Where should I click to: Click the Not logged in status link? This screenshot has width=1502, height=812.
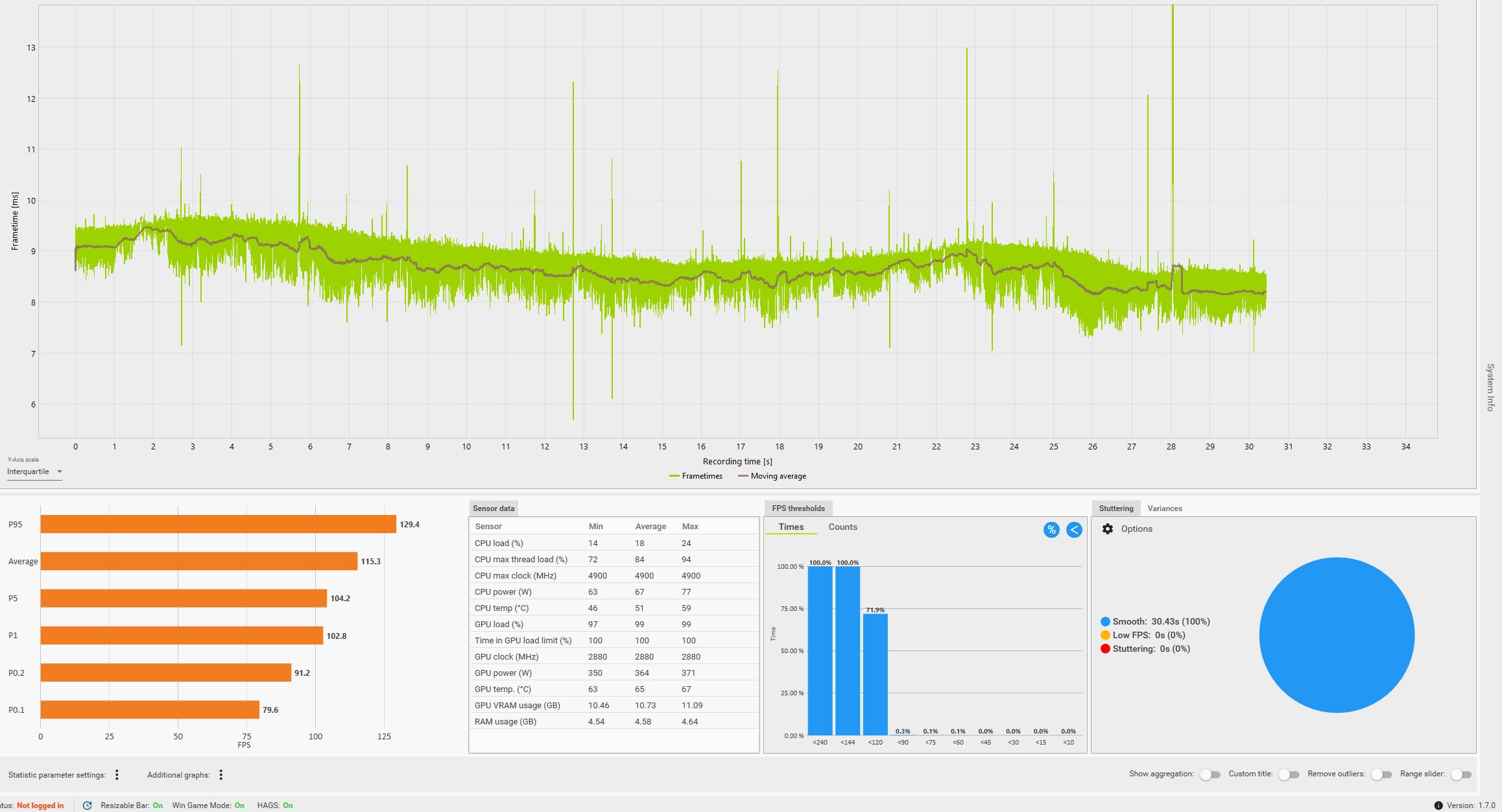tap(40, 806)
